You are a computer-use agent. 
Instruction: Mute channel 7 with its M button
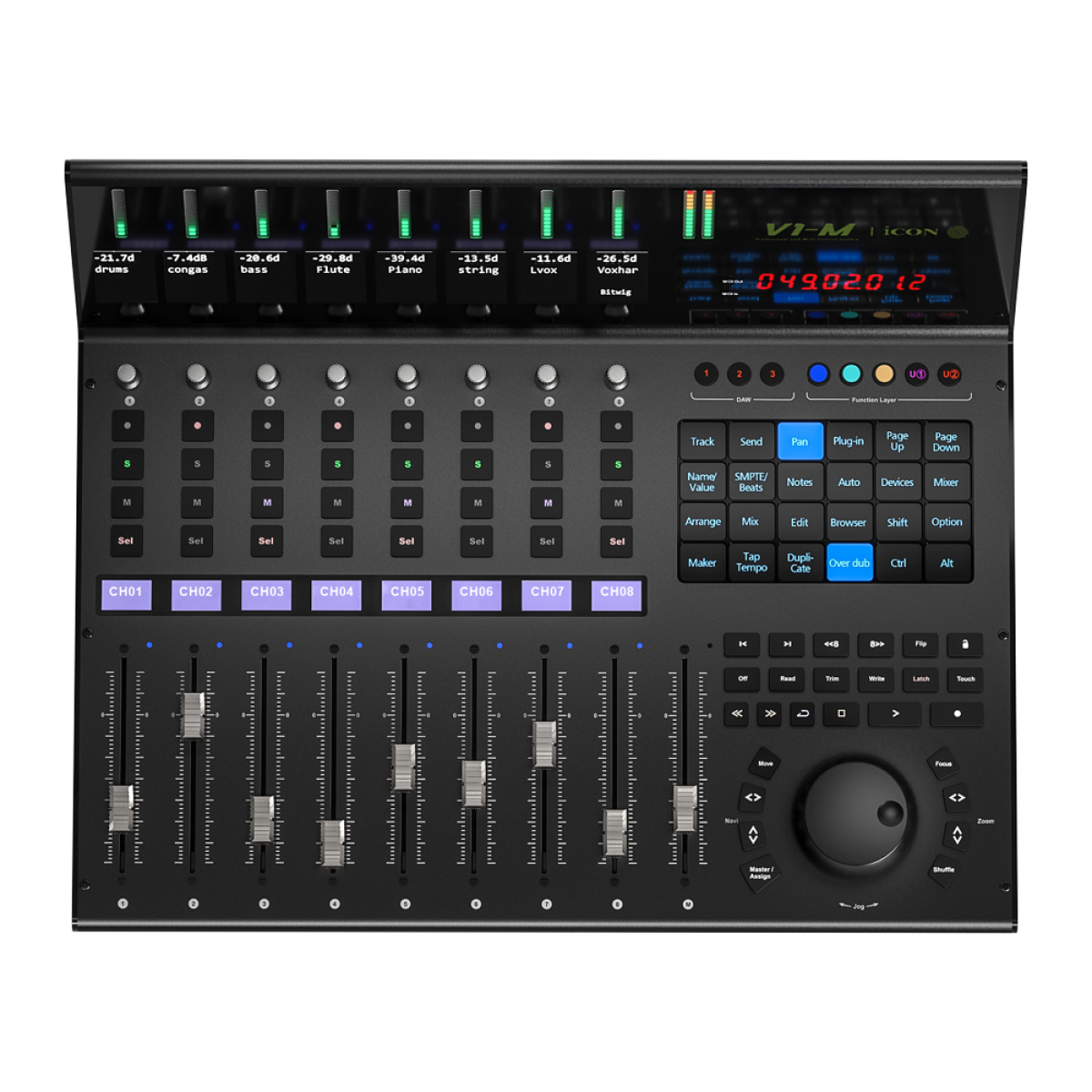[x=547, y=502]
